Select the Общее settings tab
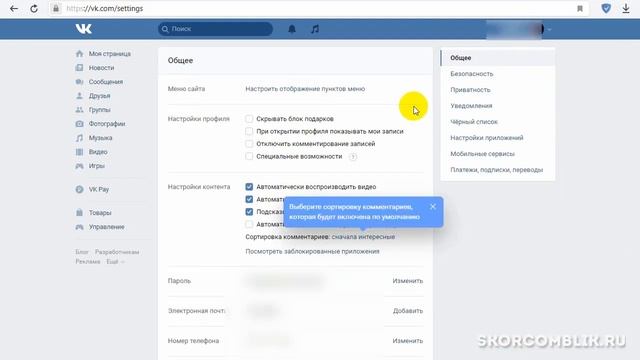This screenshot has width=640, height=360. click(x=498, y=58)
